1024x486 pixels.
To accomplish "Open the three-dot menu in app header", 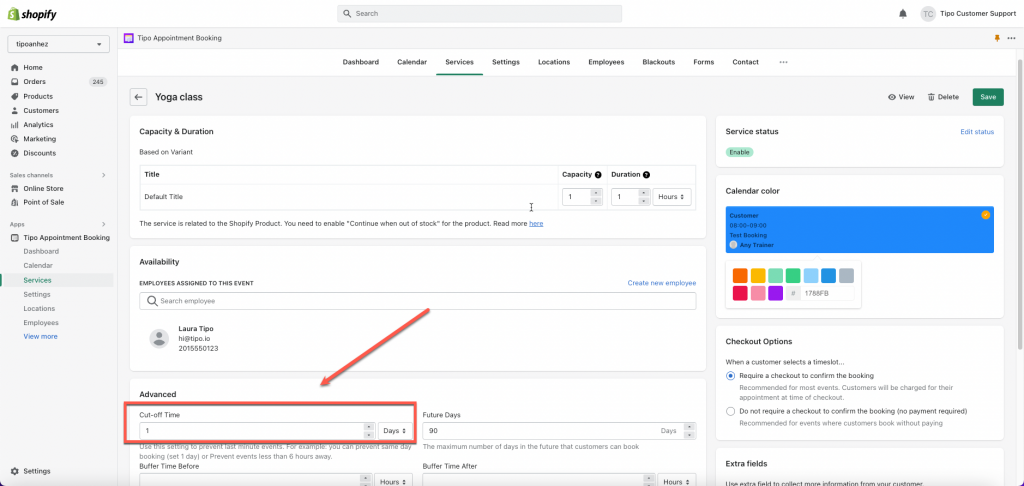I will click(1011, 39).
